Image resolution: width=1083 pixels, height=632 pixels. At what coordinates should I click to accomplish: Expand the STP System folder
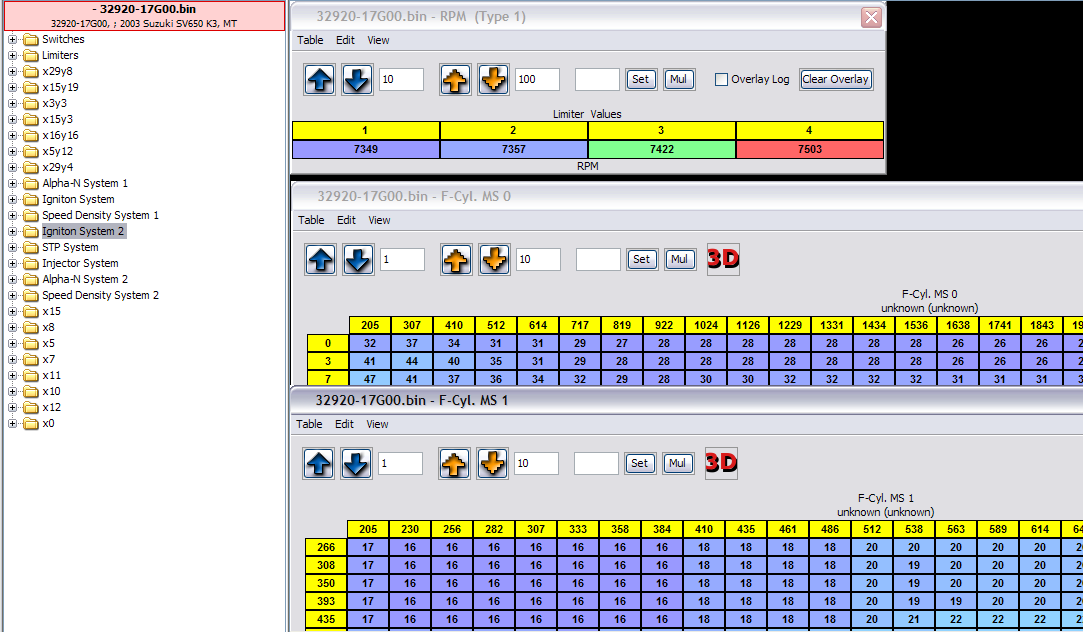13,247
